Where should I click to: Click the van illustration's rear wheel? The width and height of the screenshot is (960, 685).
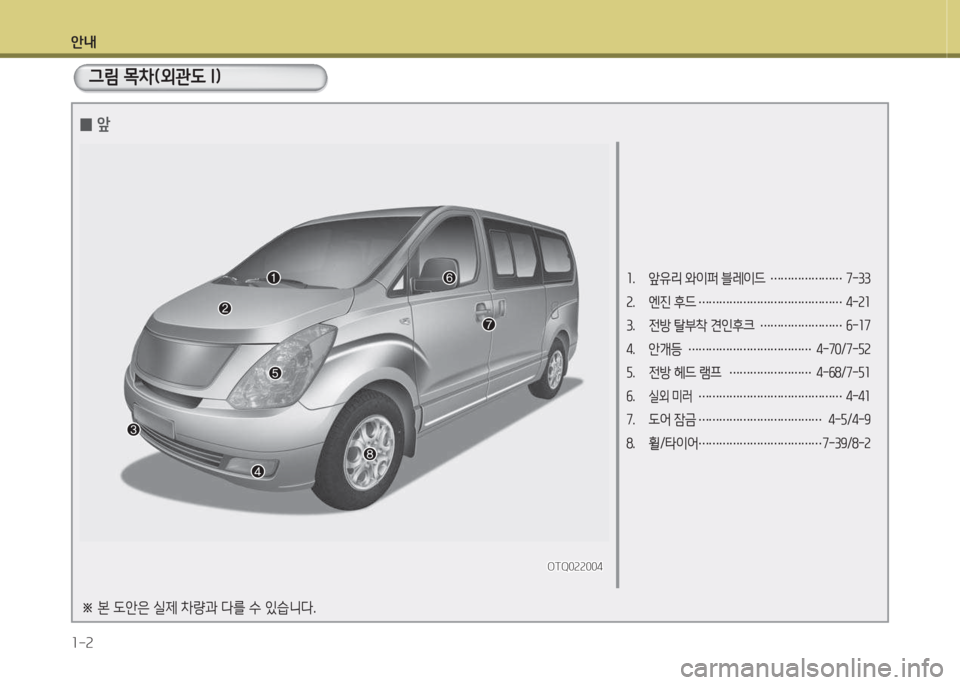(x=552, y=369)
